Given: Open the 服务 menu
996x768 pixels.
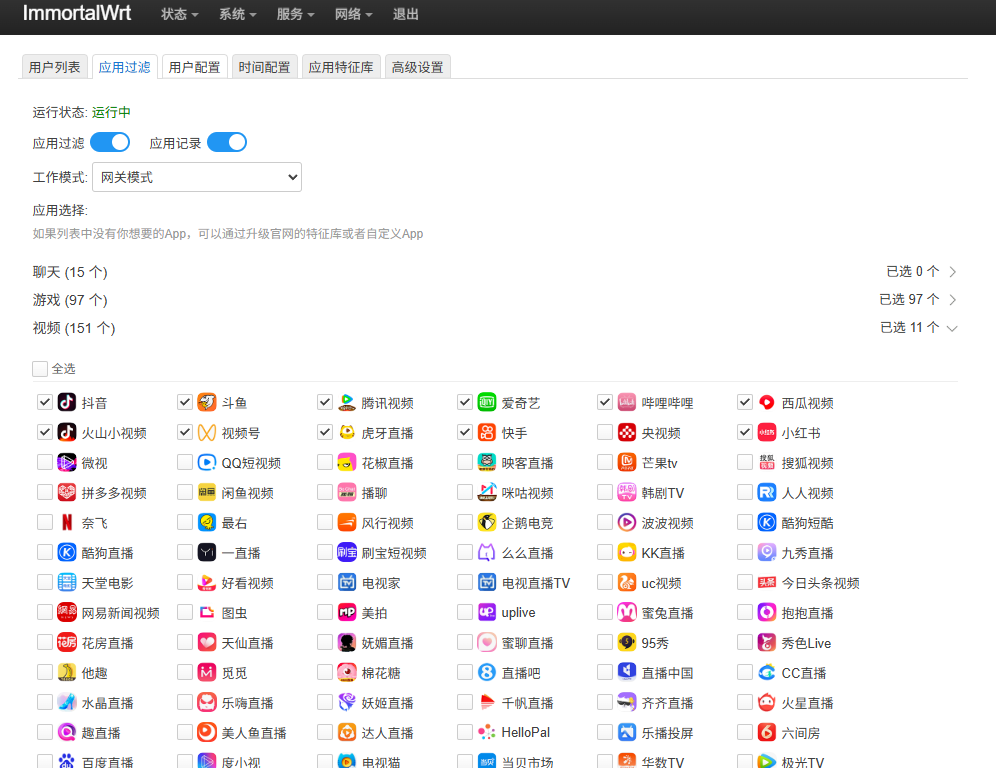Looking at the screenshot, I should (295, 15).
